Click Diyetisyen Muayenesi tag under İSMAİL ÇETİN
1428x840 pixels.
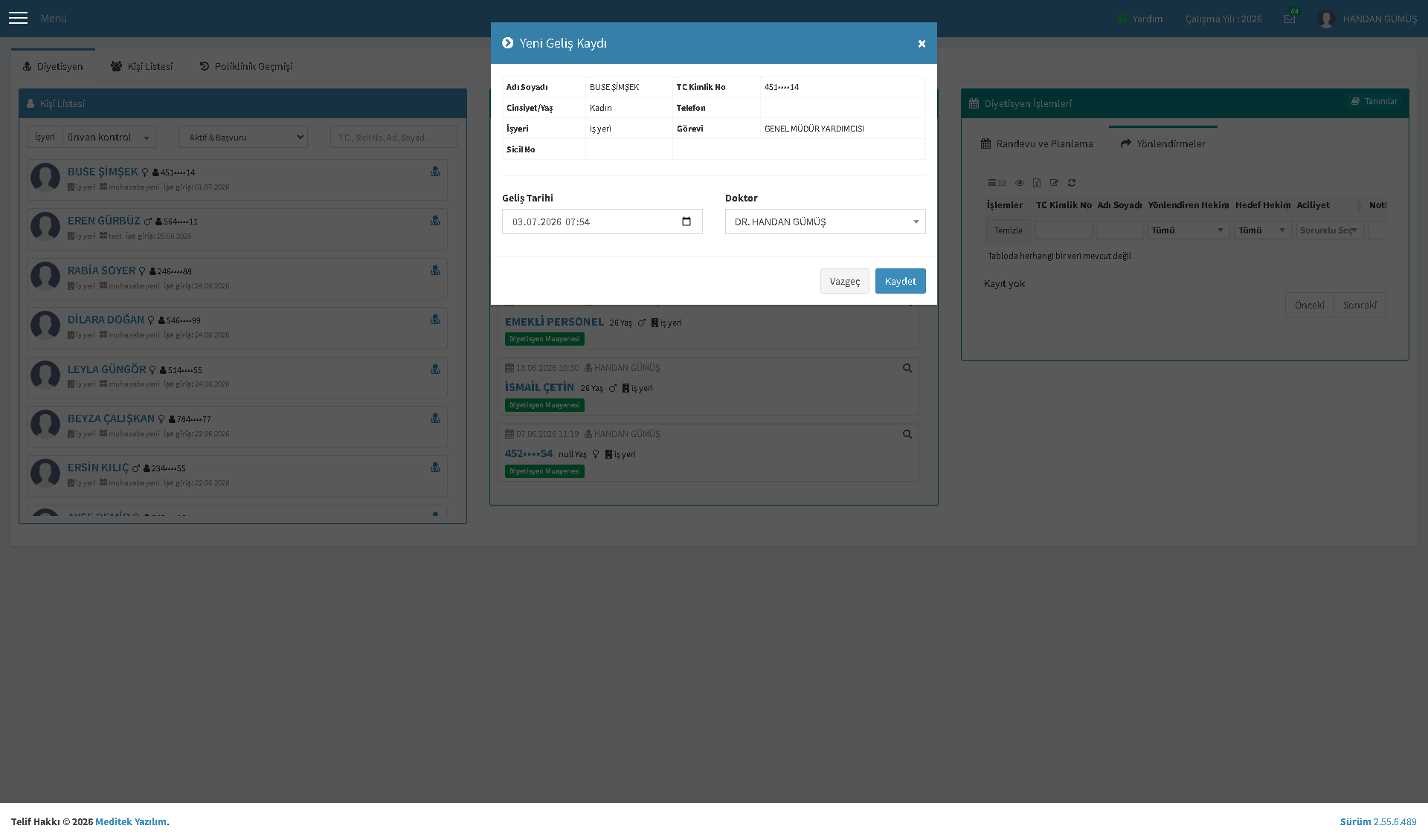(x=544, y=405)
